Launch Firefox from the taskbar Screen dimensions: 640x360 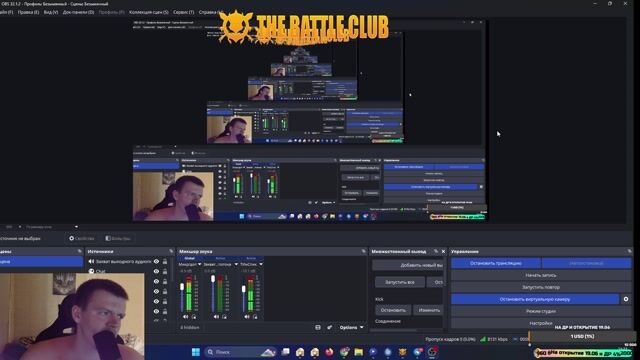click(x=329, y=352)
